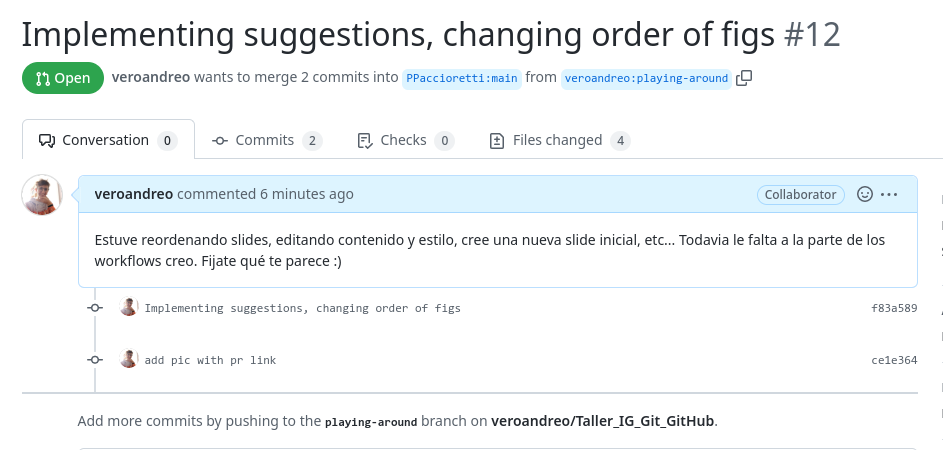Open commit message 'Implementing suggestions, changing order of figs'
The width and height of the screenshot is (943, 450).
coord(303,308)
